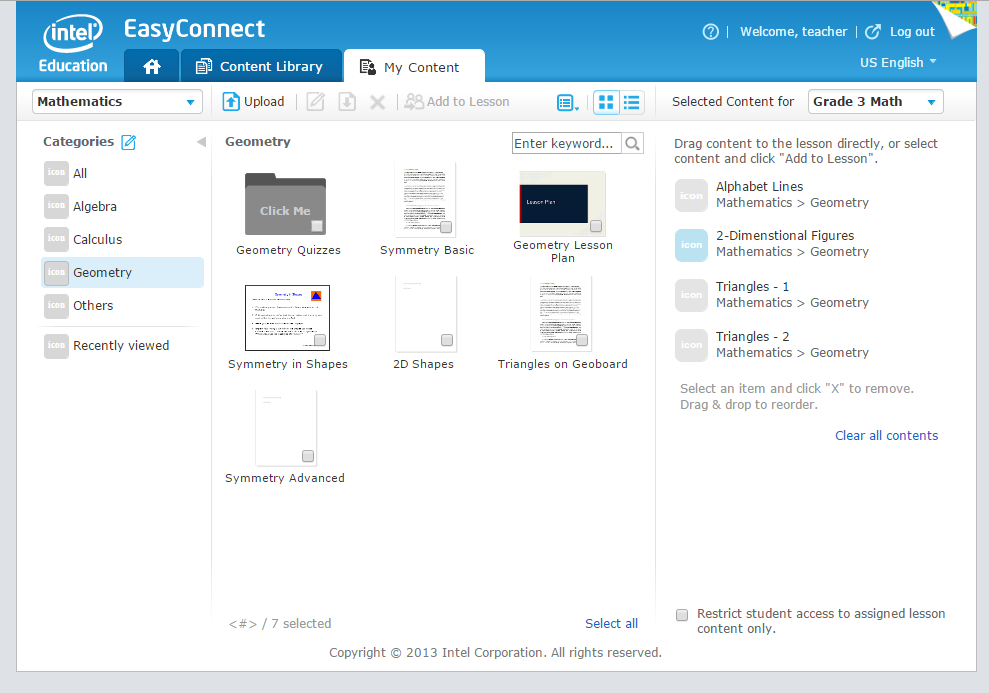Click the Select all link

pos(611,623)
